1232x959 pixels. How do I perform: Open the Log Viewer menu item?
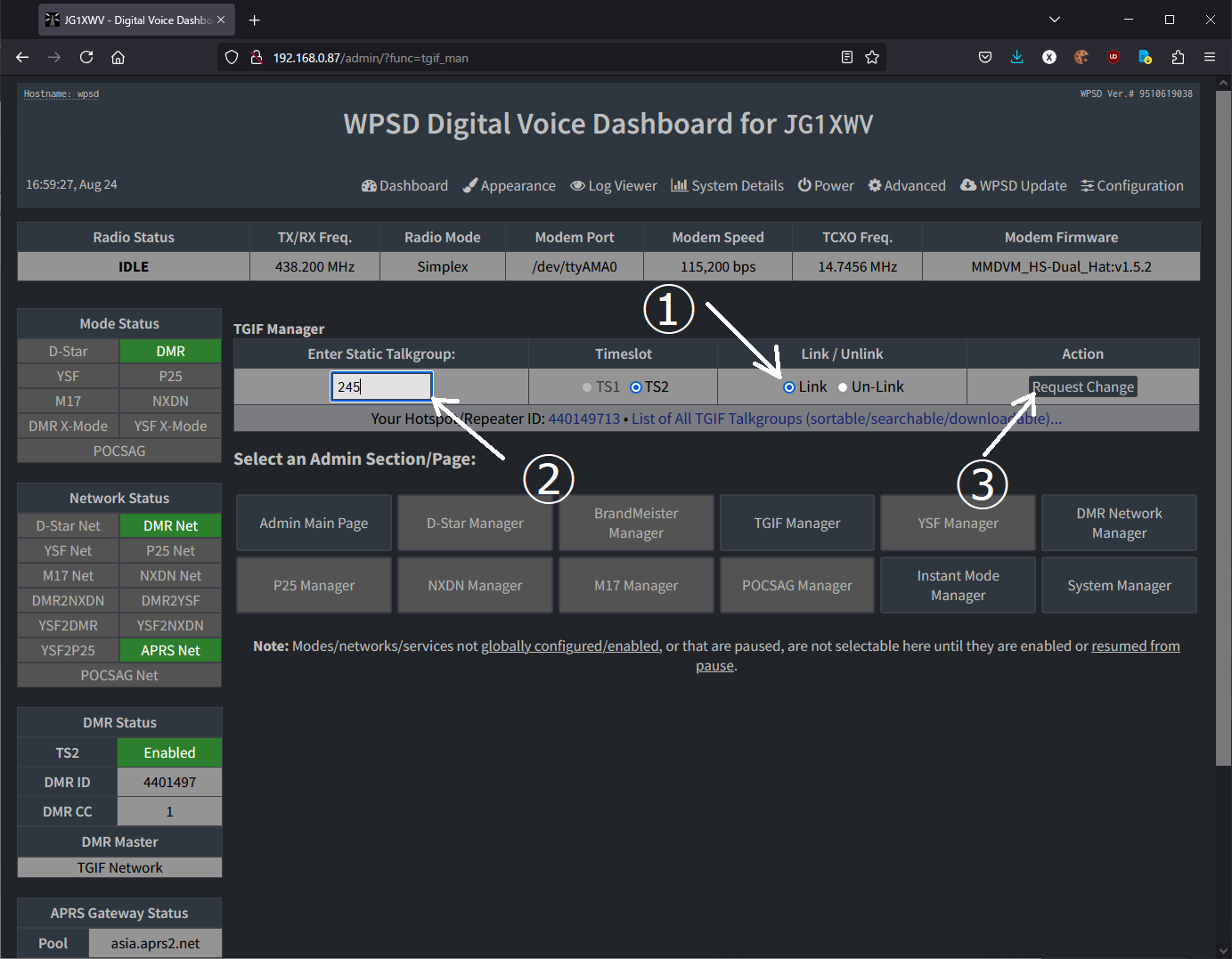coord(614,185)
